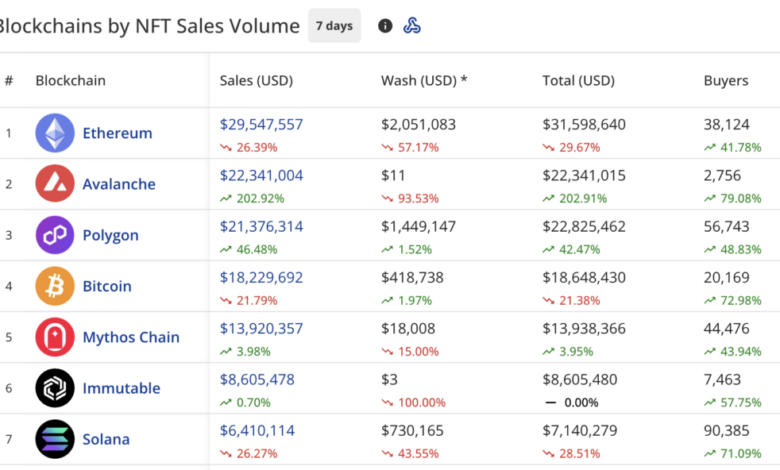This screenshot has height=470, width=780.
Task: Click Solana sales value $6,410,114
Action: 257,431
